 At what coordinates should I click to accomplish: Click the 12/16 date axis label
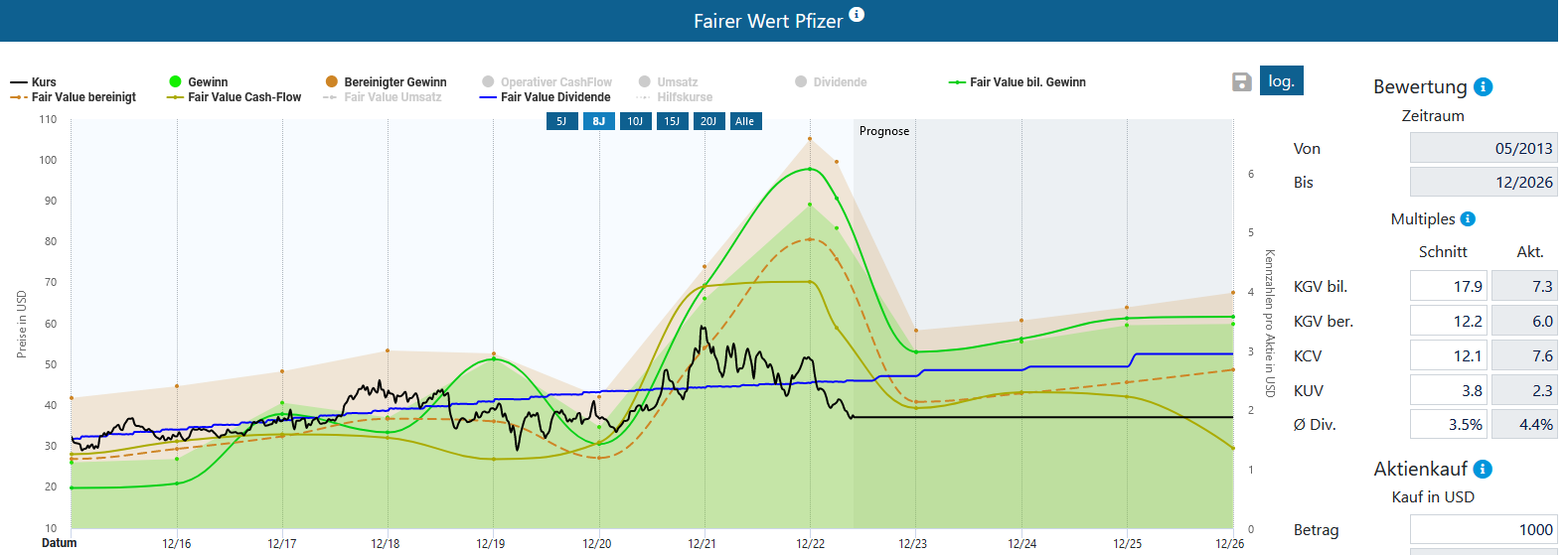177,543
